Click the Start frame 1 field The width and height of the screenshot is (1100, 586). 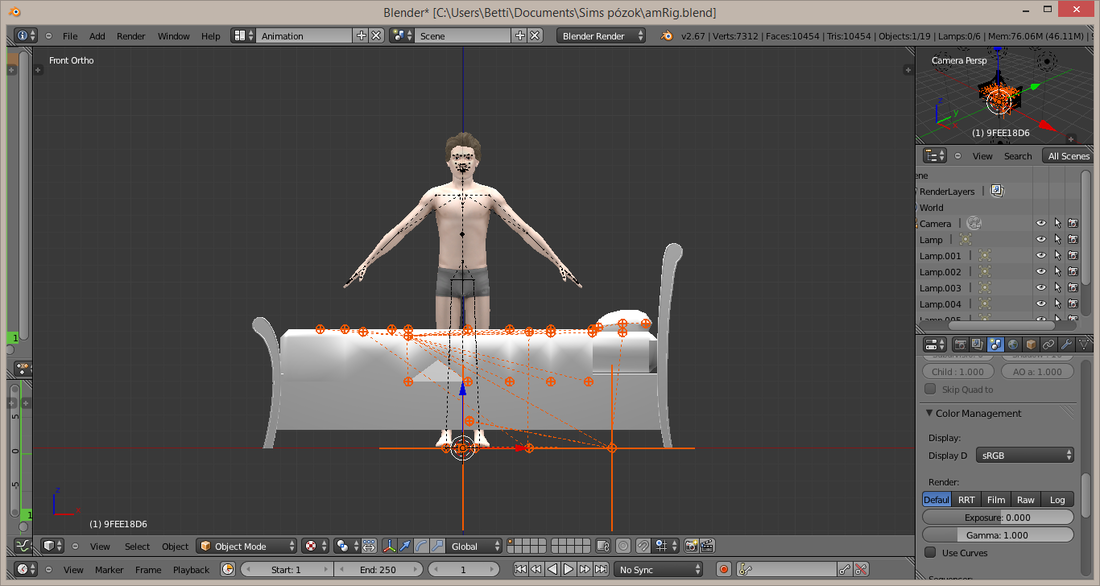286,569
